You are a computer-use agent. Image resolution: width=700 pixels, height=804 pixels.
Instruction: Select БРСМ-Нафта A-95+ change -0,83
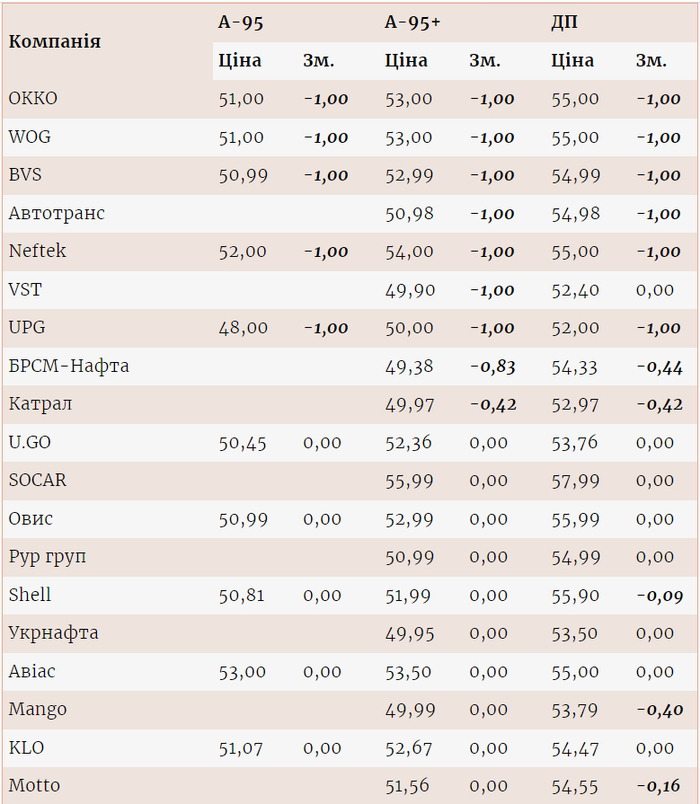click(492, 366)
